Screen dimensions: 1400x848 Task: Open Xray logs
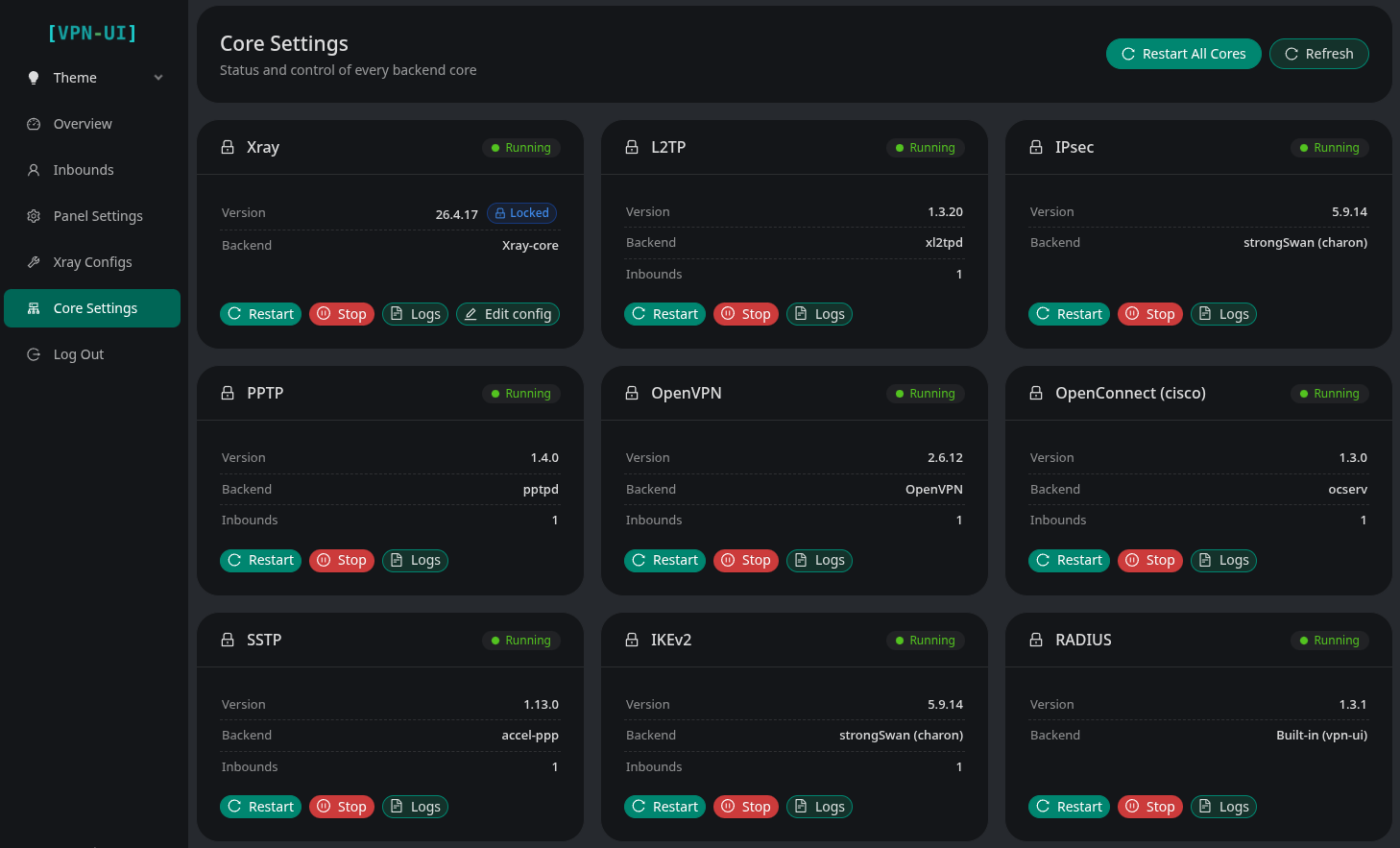[x=415, y=314]
